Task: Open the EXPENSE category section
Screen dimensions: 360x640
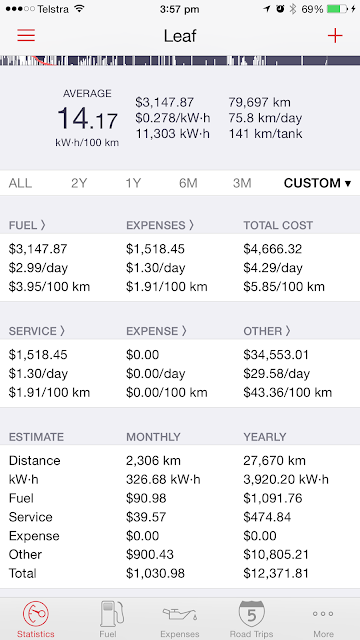Action: [156, 331]
